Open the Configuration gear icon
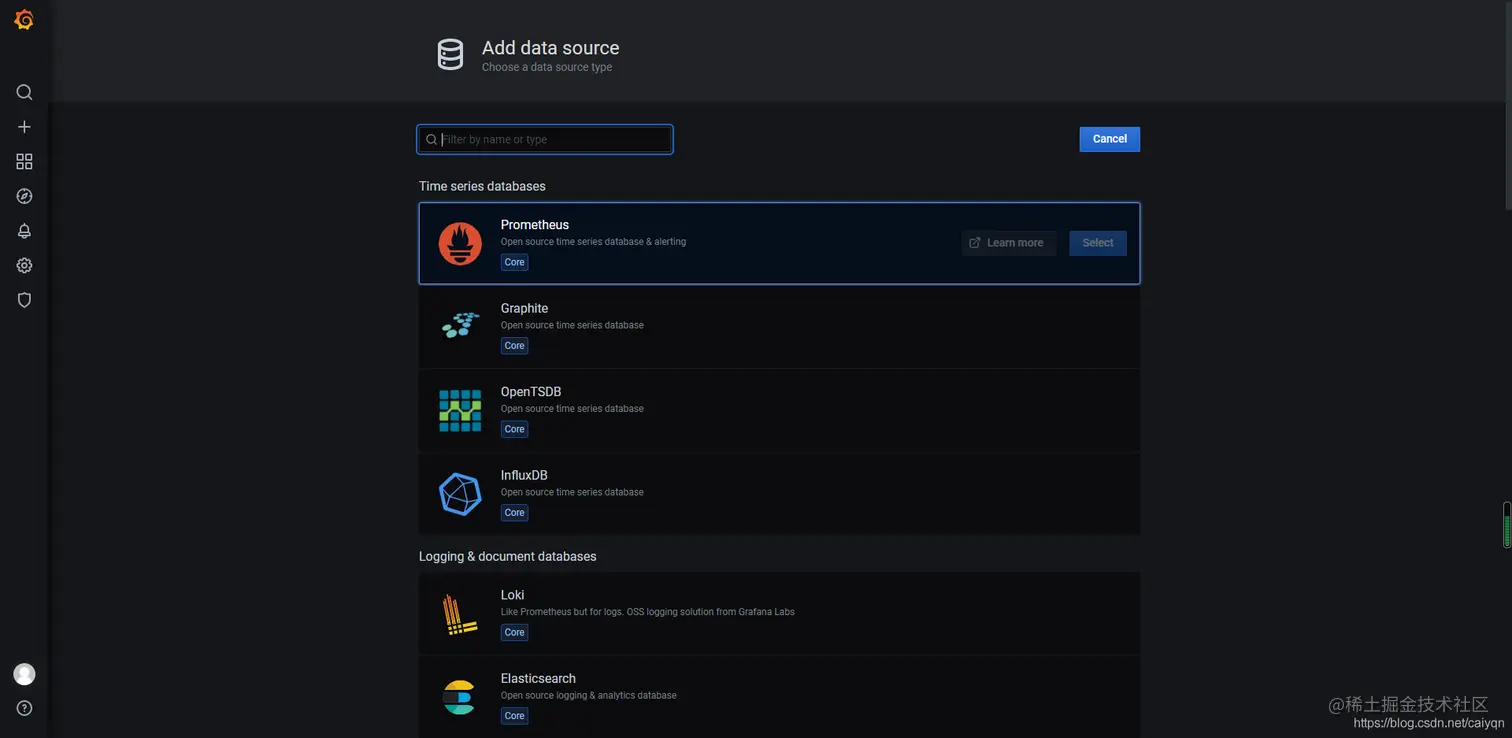Viewport: 1512px width, 738px height. (x=24, y=265)
